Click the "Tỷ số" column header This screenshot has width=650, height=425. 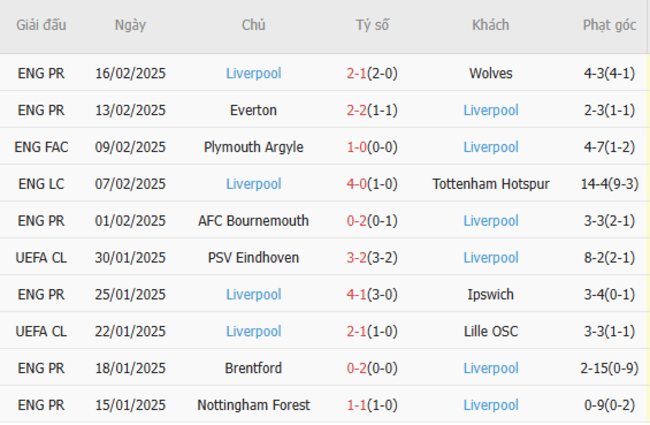click(372, 25)
